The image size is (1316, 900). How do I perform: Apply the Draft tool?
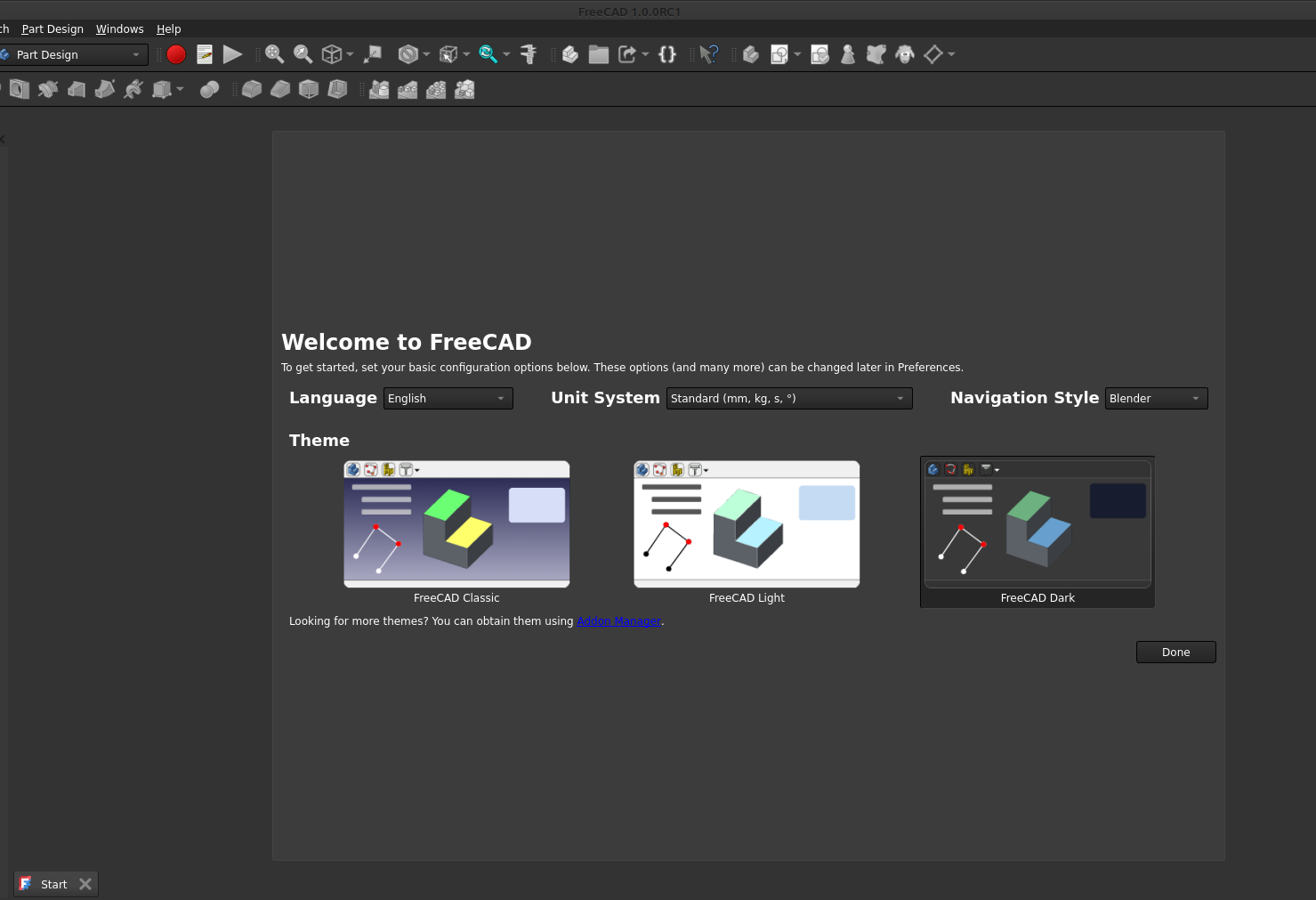click(309, 89)
